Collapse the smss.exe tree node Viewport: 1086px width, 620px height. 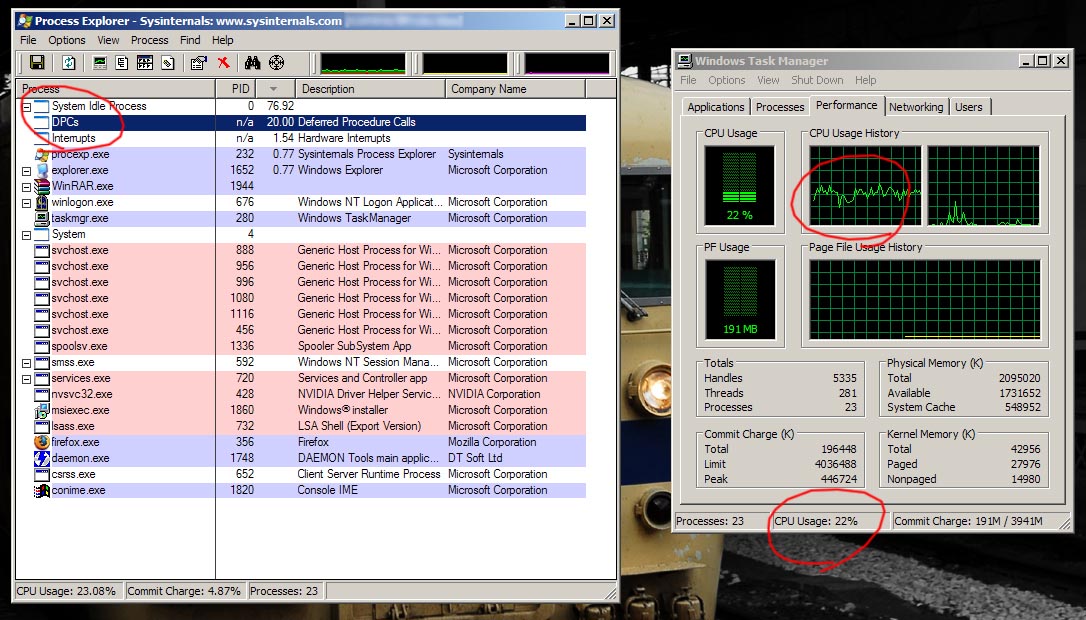pyautogui.click(x=26, y=363)
